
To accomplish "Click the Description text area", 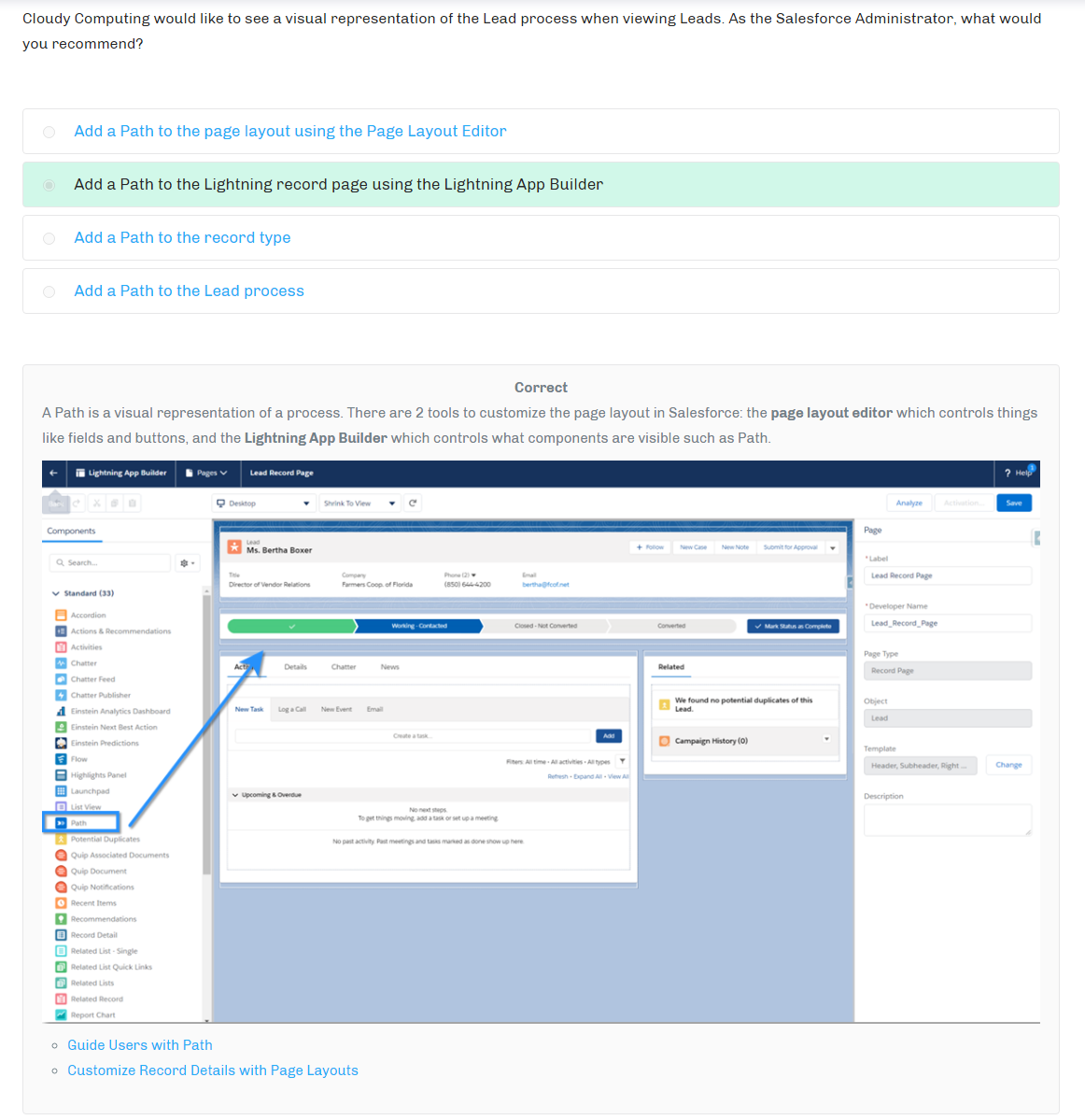I will point(947,820).
